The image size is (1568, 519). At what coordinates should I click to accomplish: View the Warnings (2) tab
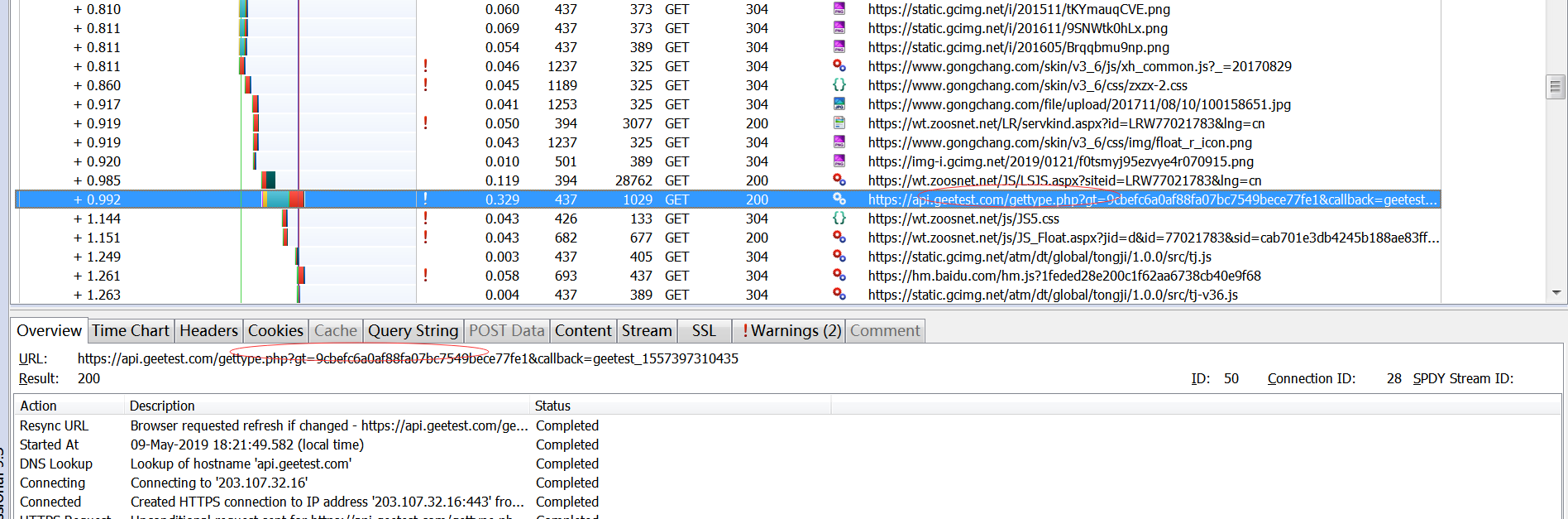(x=791, y=331)
